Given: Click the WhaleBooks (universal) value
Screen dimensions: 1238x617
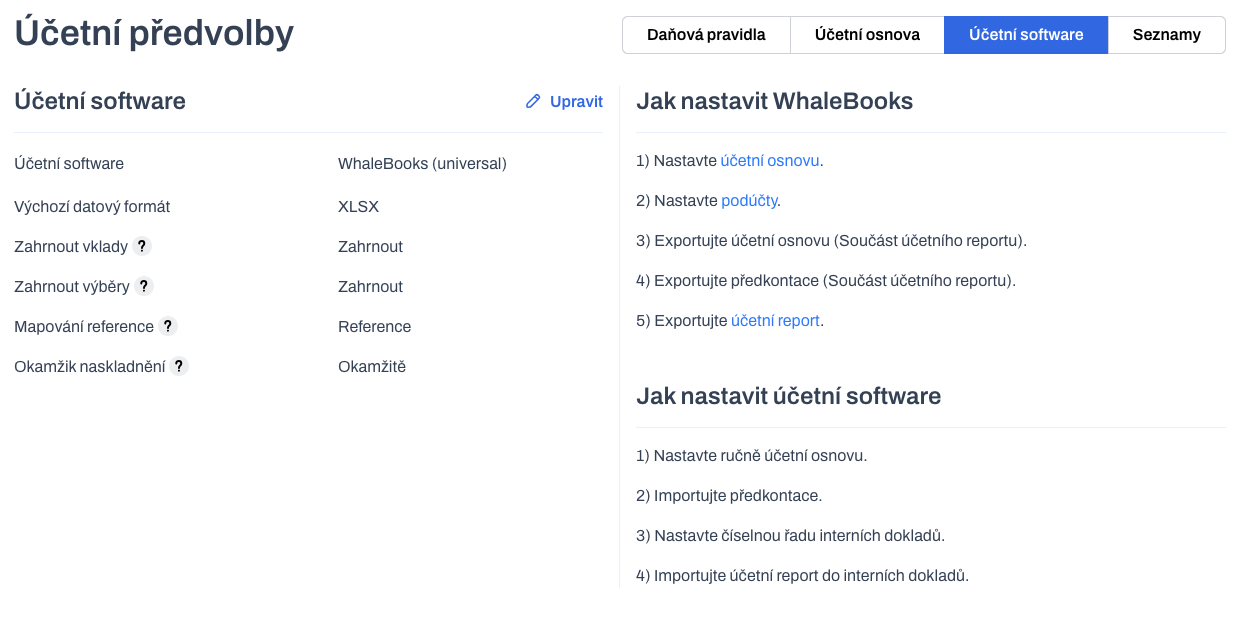Looking at the screenshot, I should coord(422,163).
